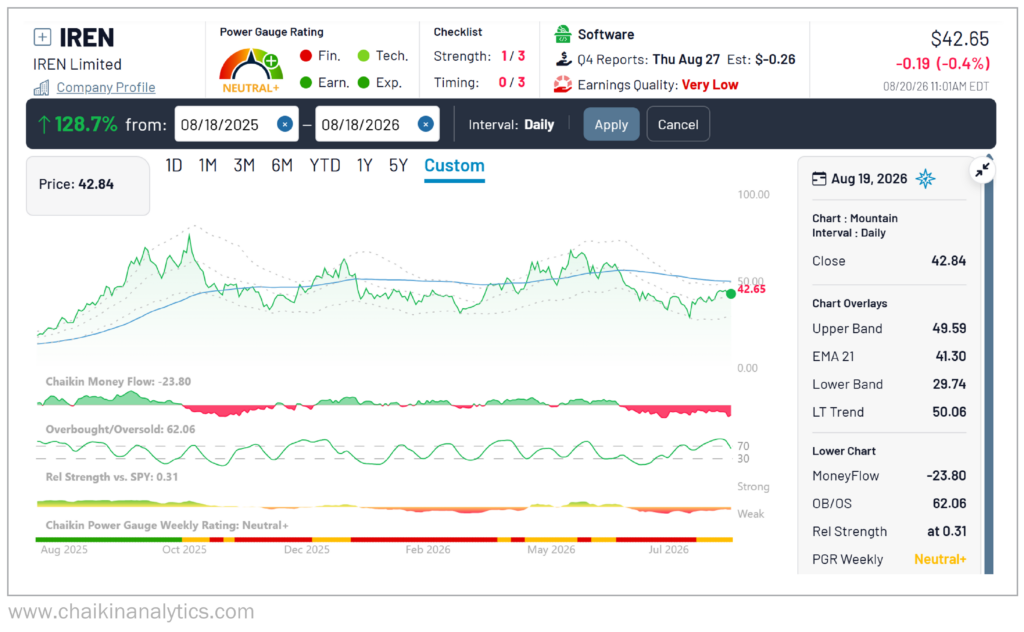
Task: Click the Rel Strength at 0.31 panel value
Action: coord(946,531)
